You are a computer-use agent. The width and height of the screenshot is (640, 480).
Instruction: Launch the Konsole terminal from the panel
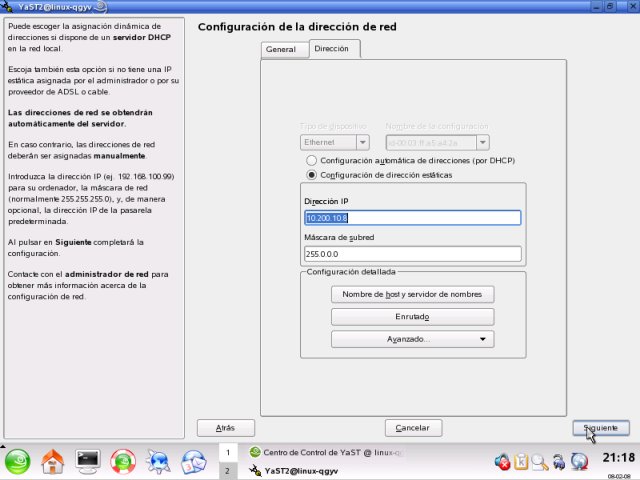88,462
